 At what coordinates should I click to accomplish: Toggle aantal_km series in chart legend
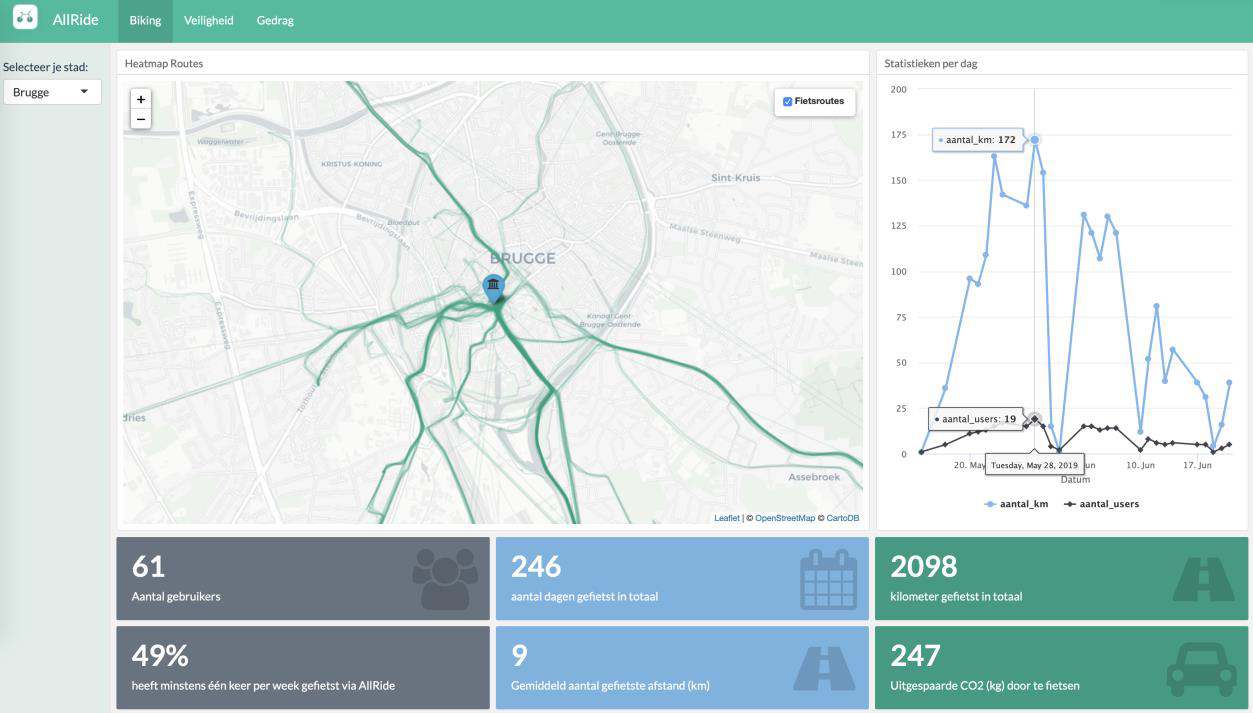pyautogui.click(x=1016, y=504)
